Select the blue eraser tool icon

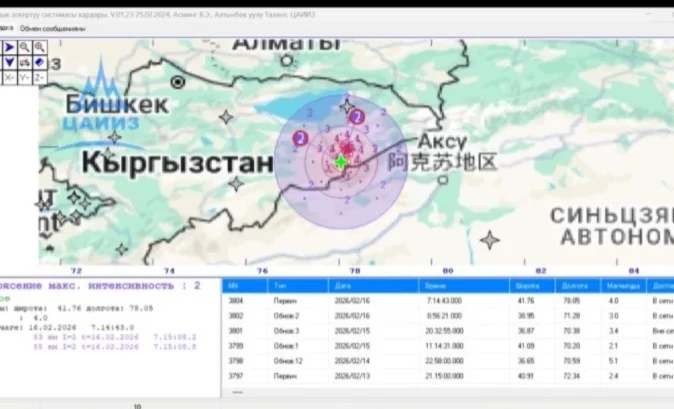[x=39, y=61]
